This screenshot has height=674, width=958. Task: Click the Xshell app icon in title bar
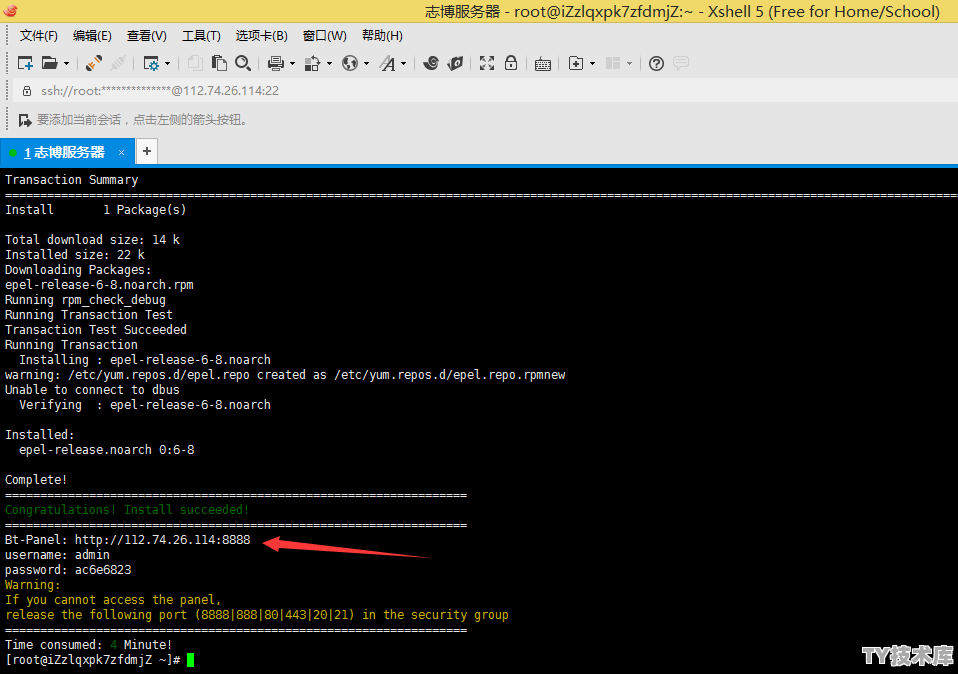pos(10,10)
